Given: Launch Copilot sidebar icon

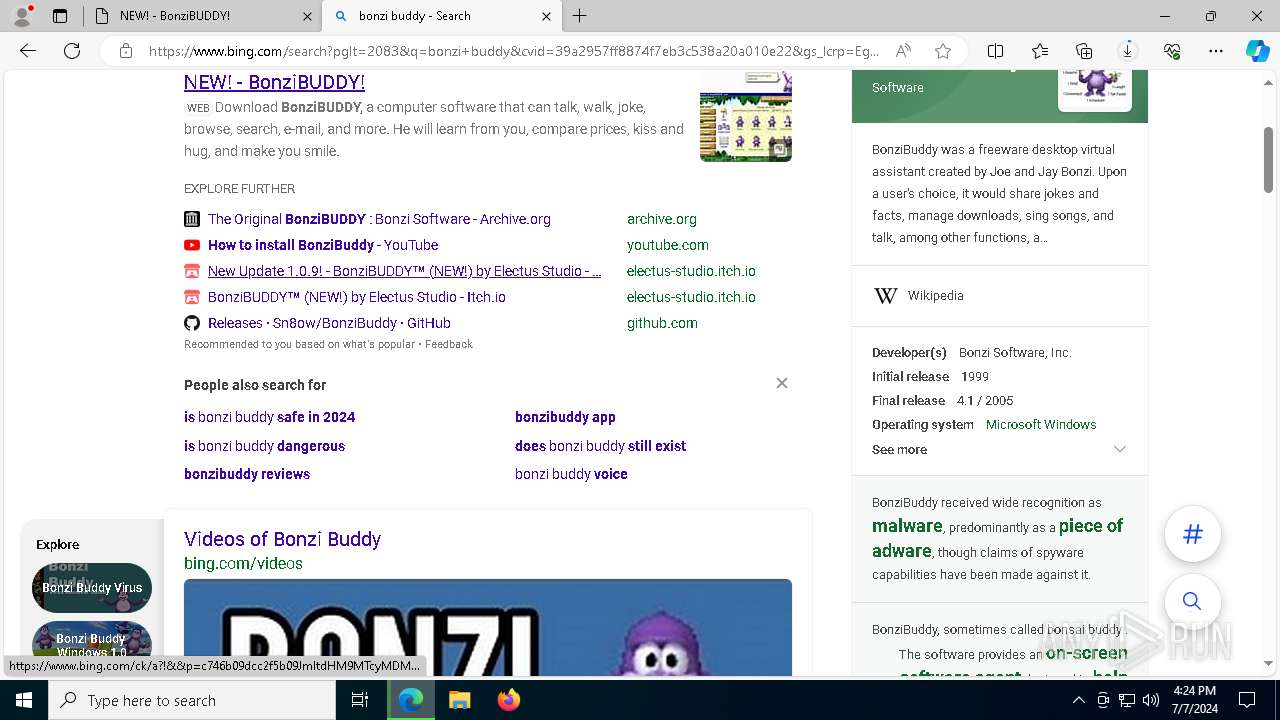Looking at the screenshot, I should (1257, 51).
